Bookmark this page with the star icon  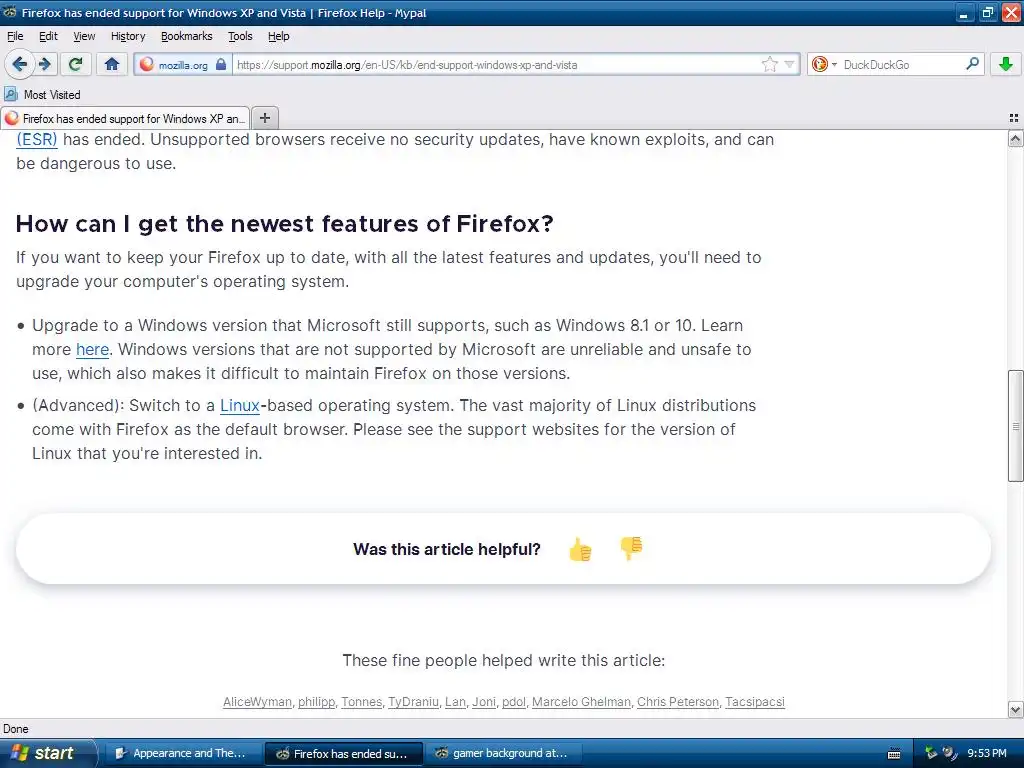(770, 64)
